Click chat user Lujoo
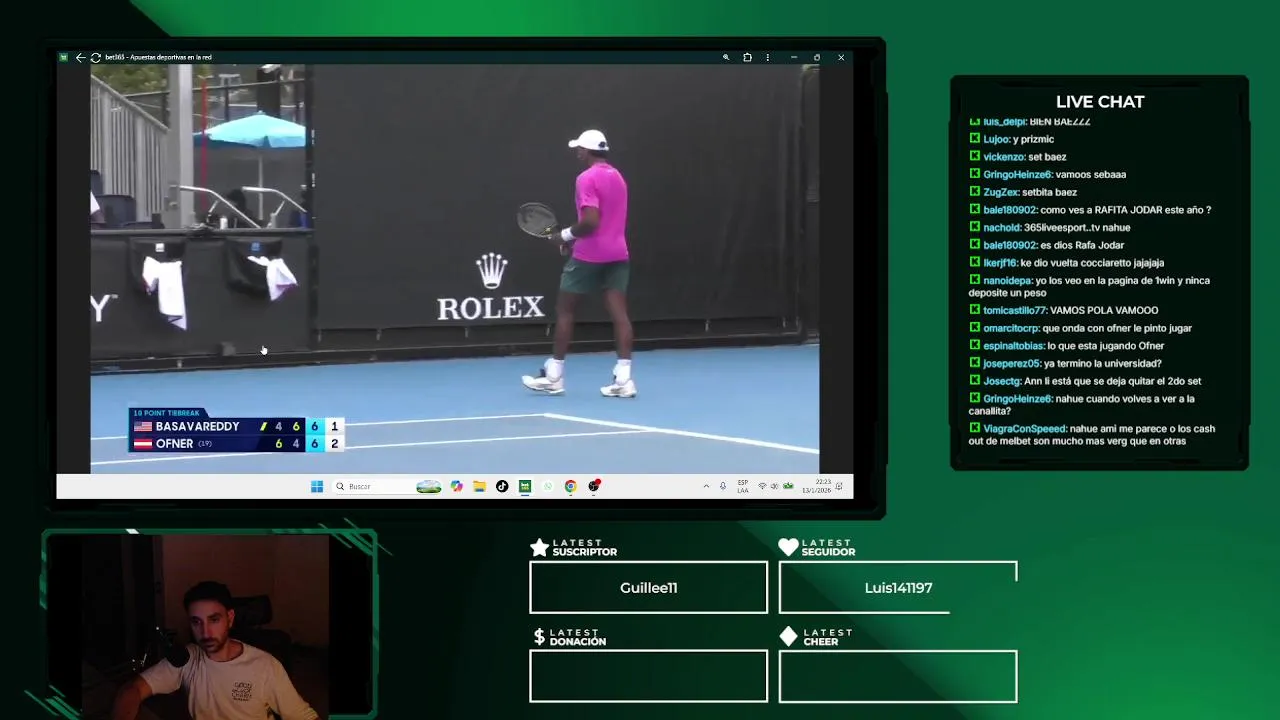 pyautogui.click(x=995, y=139)
